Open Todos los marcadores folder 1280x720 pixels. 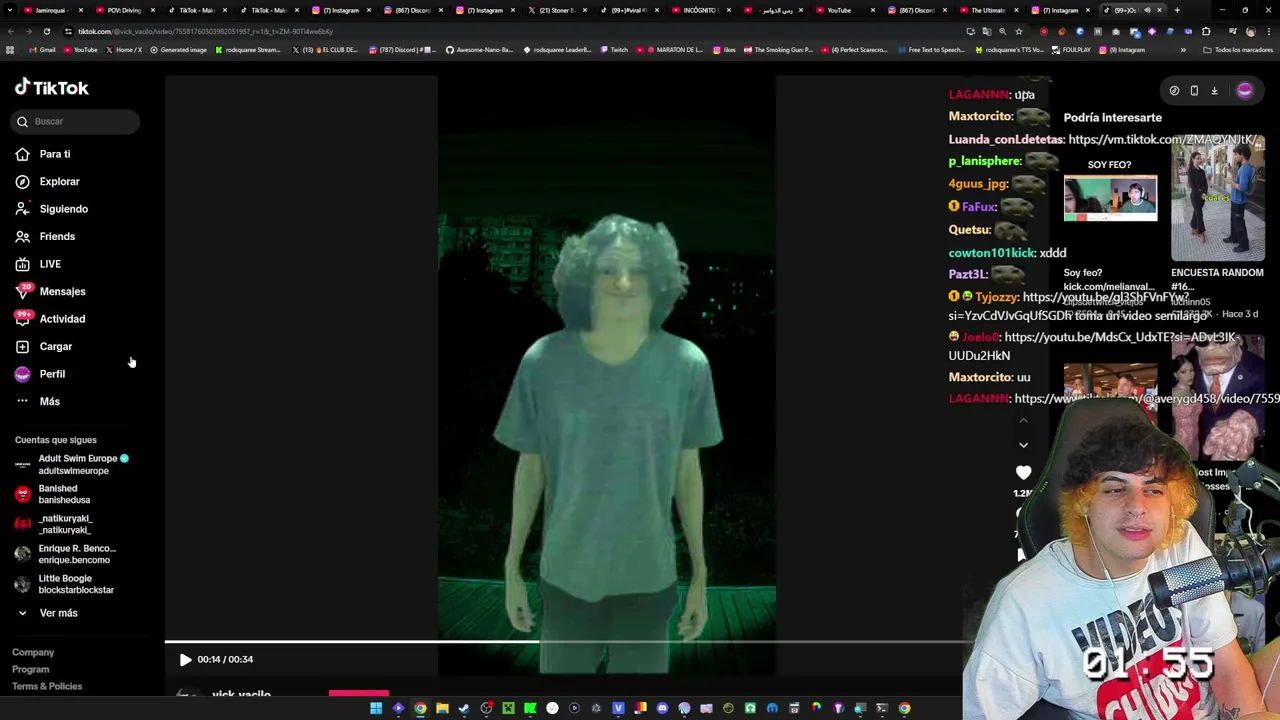click(1239, 50)
